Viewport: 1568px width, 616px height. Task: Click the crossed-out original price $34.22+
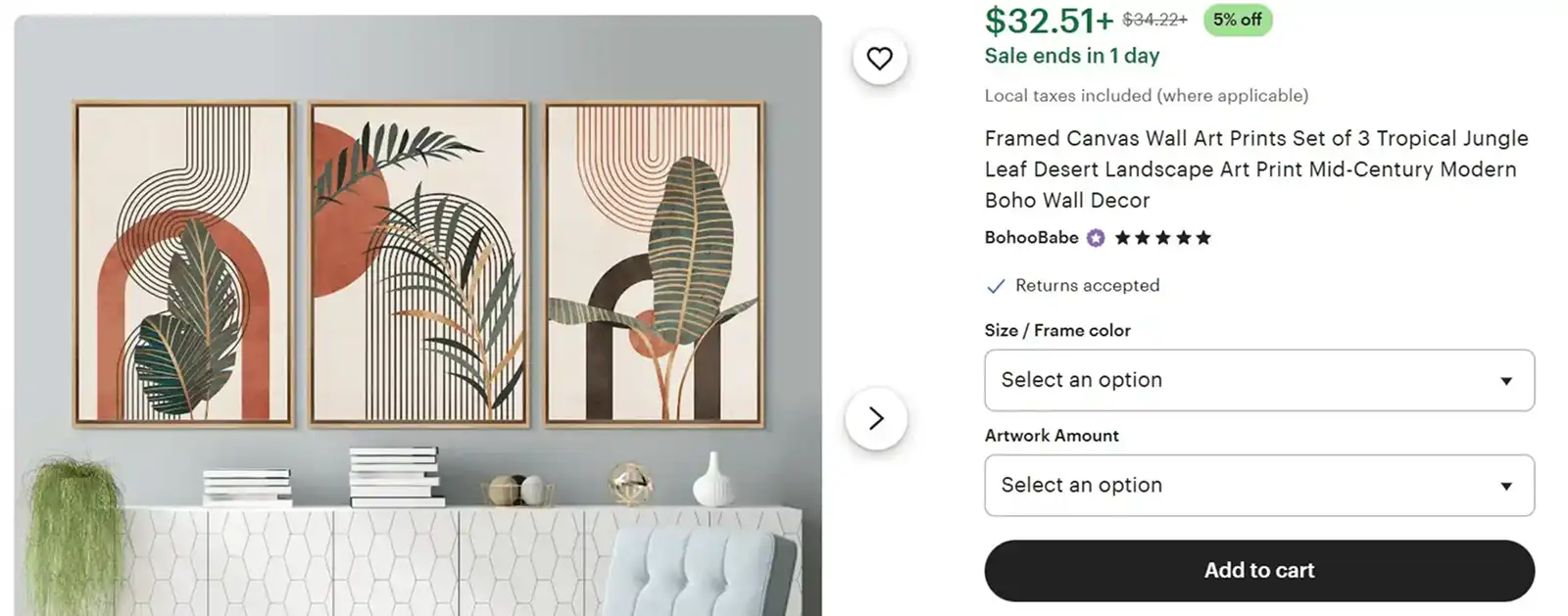coord(1154,19)
